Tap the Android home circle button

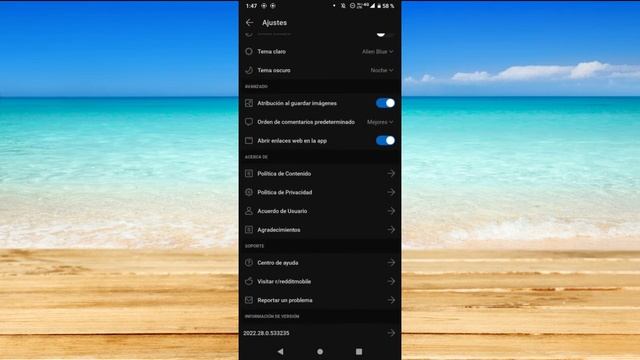click(320, 351)
